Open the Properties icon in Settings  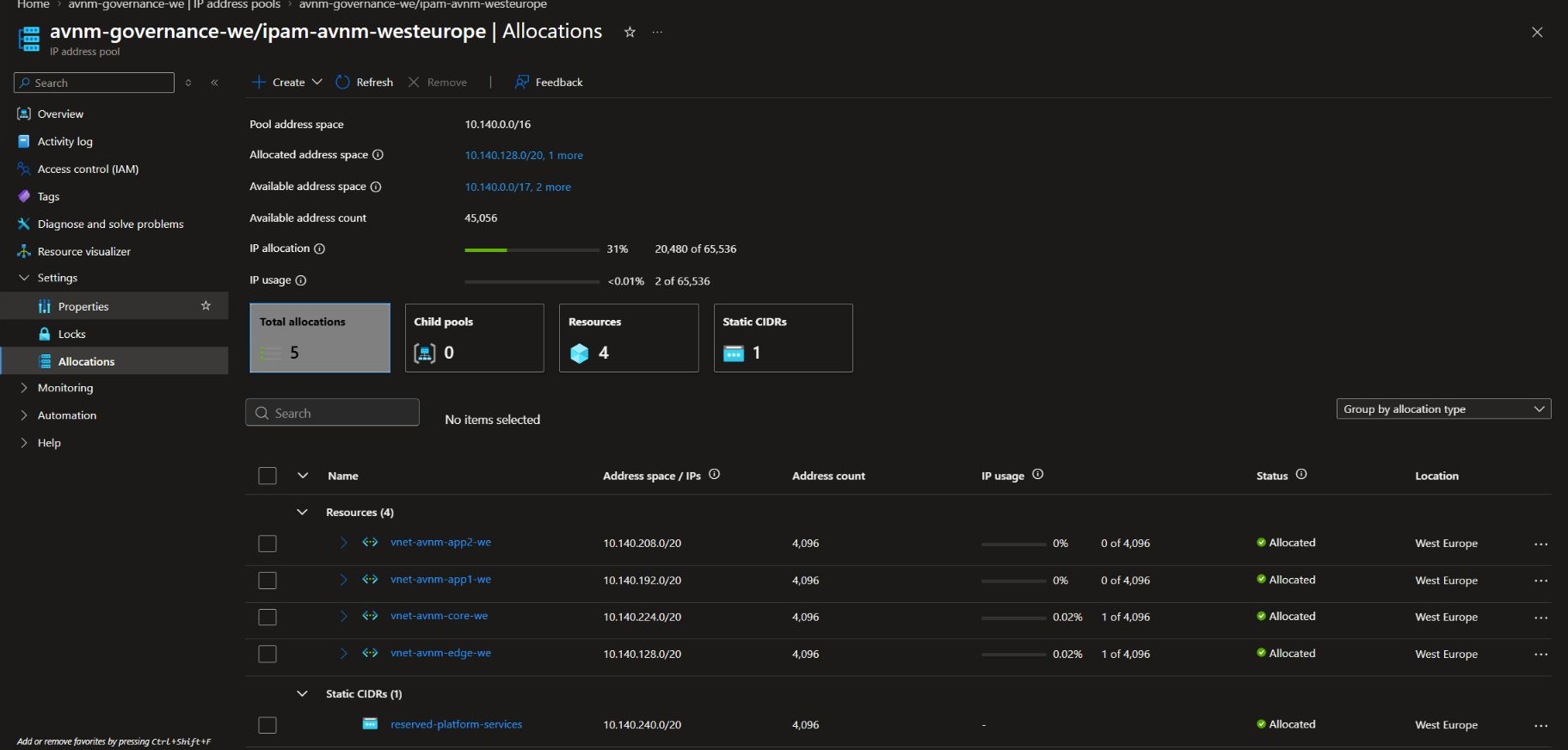pos(45,306)
